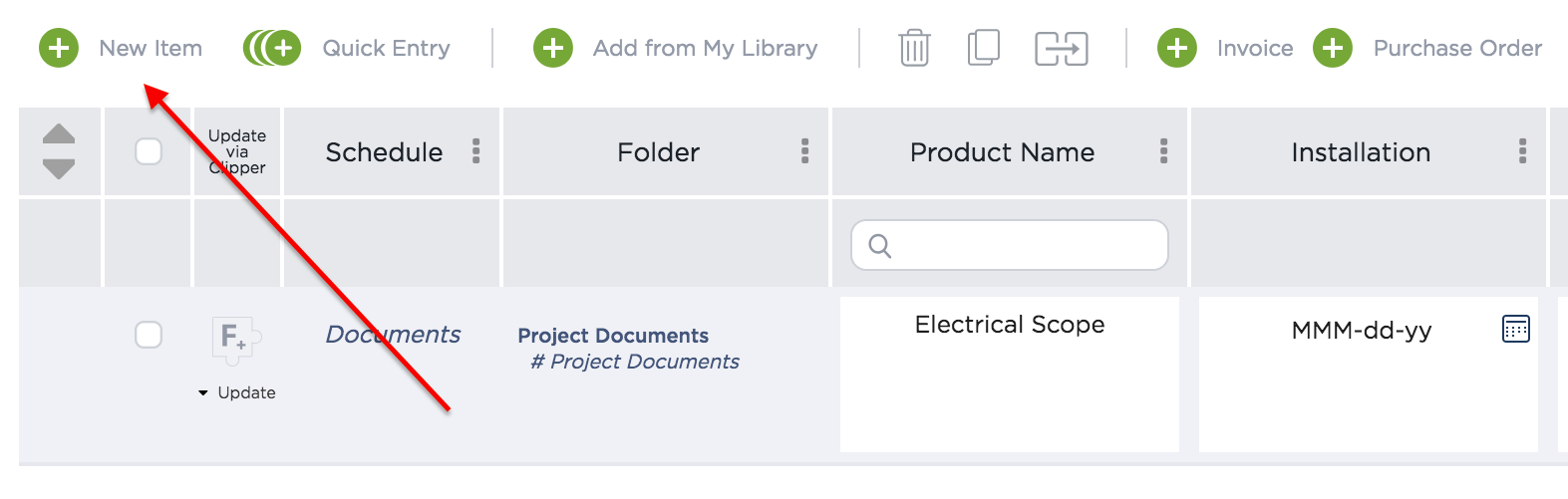
Task: Click the New Item label
Action: coord(151,48)
